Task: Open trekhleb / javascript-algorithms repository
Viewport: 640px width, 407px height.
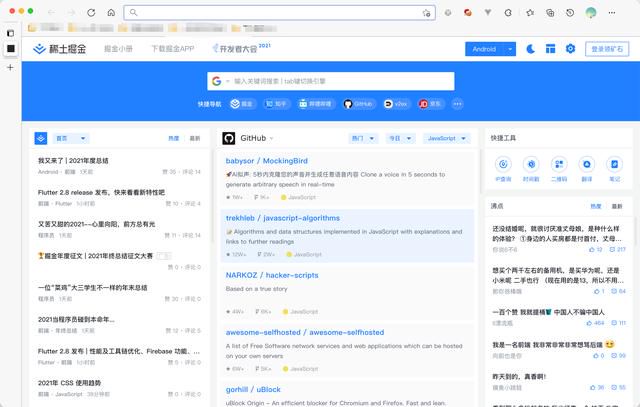Action: [283, 218]
